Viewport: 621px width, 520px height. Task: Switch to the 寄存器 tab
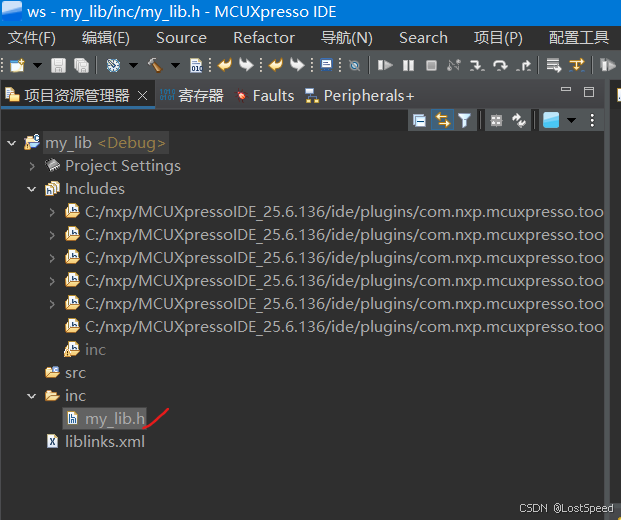point(192,95)
